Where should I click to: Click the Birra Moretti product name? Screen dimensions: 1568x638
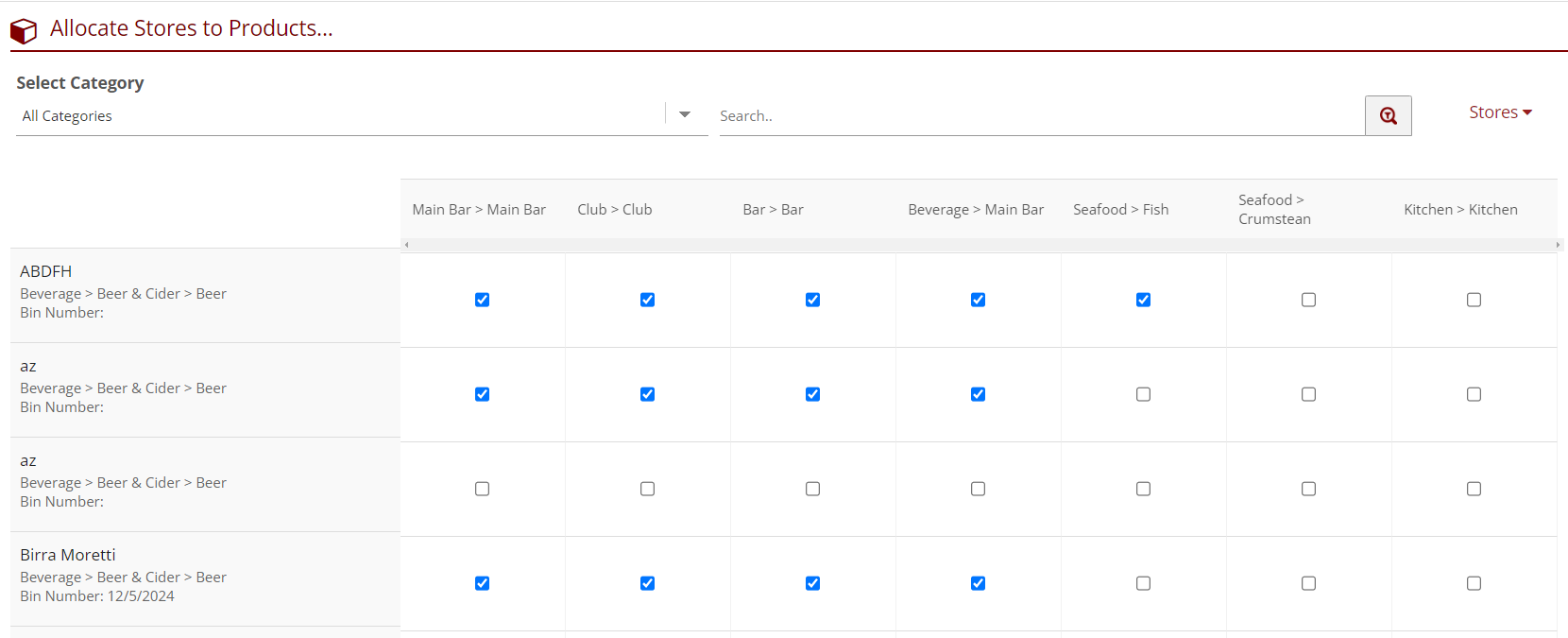68,555
